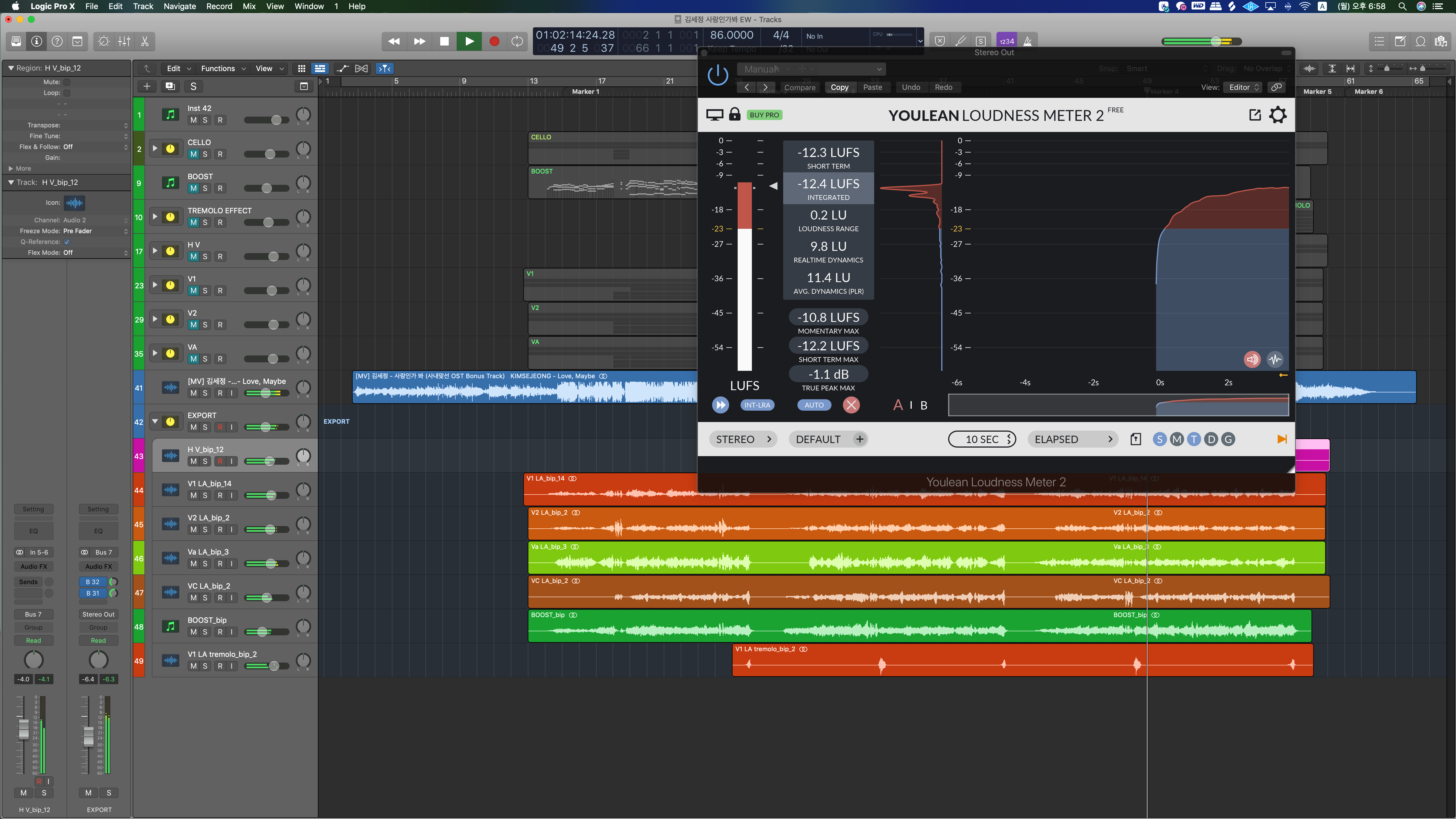Click the Youlean reset X button

(851, 405)
